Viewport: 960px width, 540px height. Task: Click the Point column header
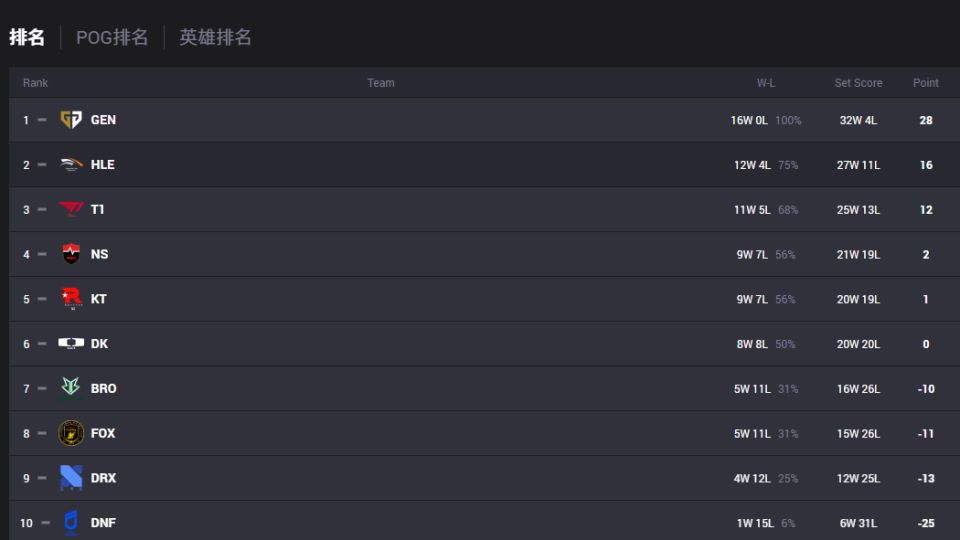[x=926, y=83]
